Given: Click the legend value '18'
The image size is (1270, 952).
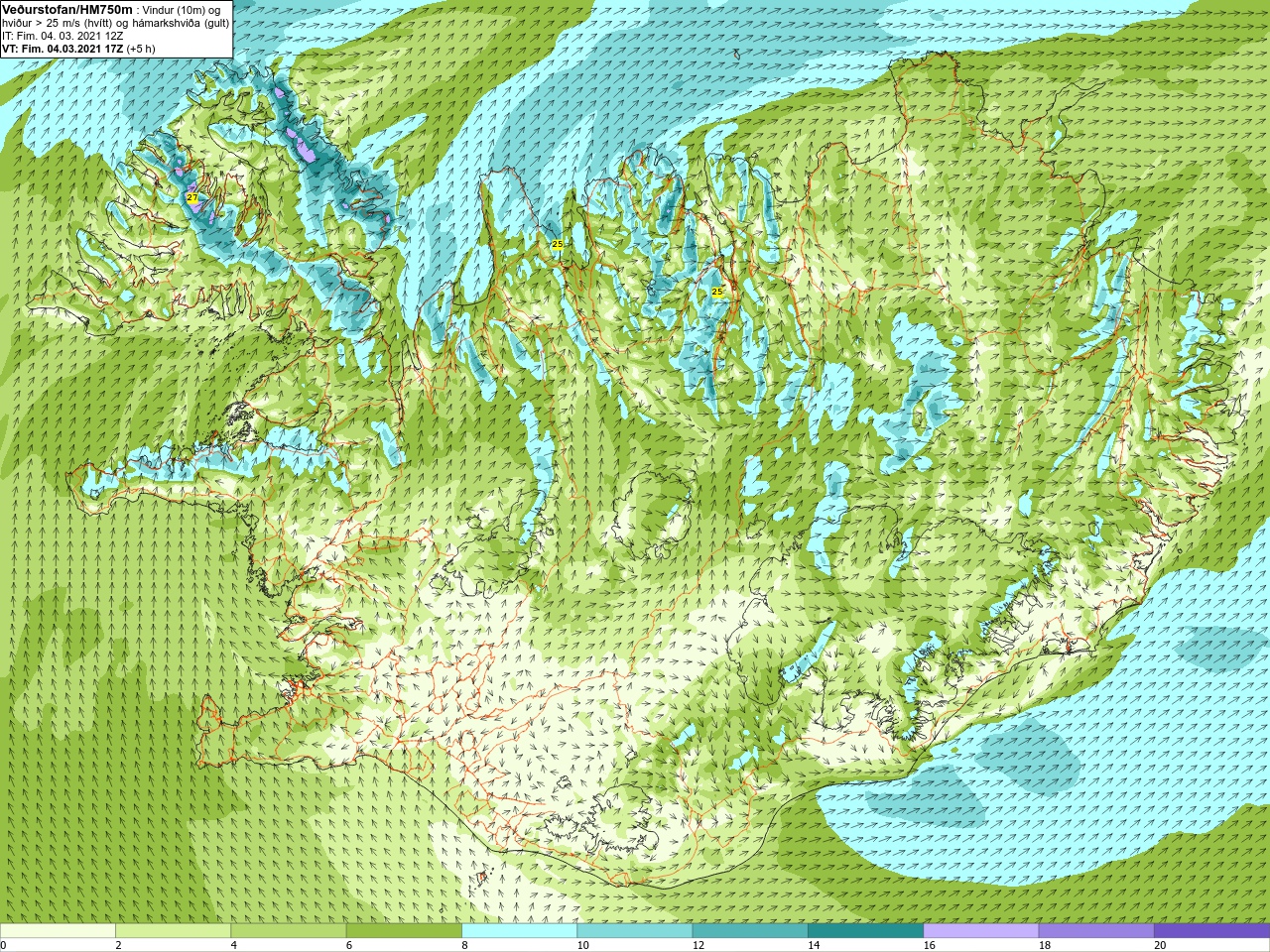Looking at the screenshot, I should [x=1045, y=945].
